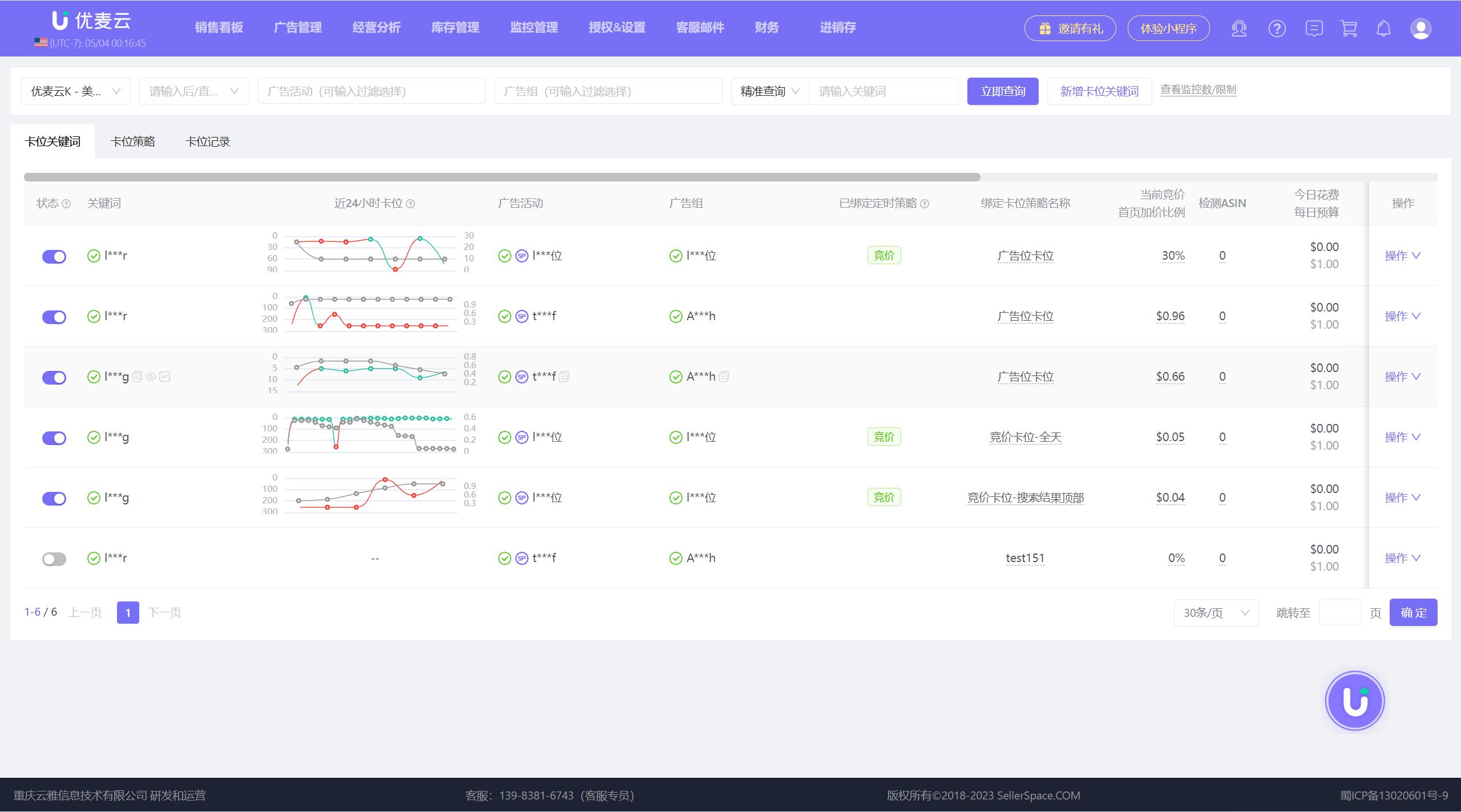Image resolution: width=1461 pixels, height=812 pixels.
Task: Click the help question mark icon in header
Action: (x=1277, y=29)
